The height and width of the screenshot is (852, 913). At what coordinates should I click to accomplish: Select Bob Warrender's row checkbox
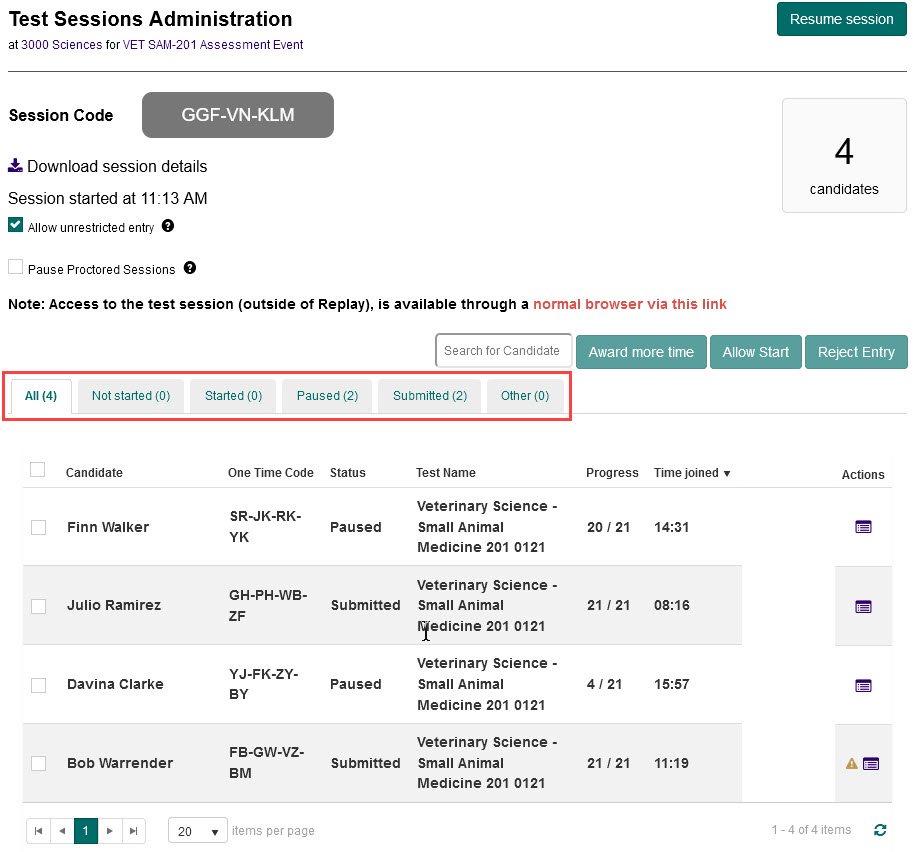(x=38, y=763)
